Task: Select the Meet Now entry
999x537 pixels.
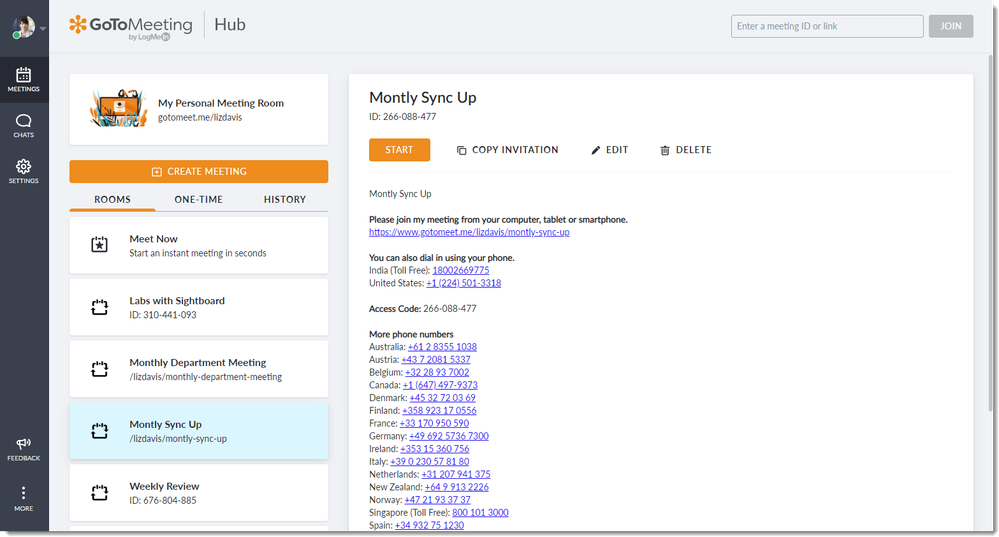Action: coord(199,245)
